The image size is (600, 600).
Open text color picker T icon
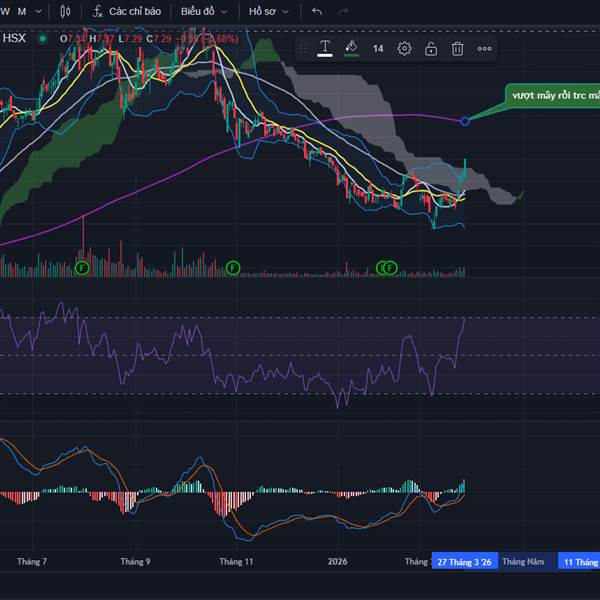tap(325, 49)
